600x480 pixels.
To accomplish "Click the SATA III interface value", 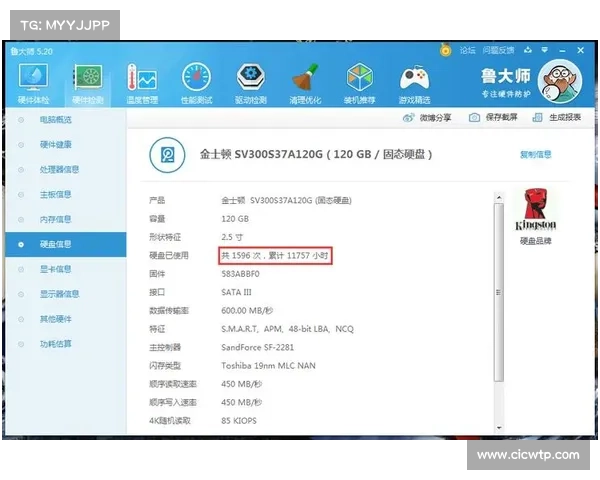I will pos(236,292).
